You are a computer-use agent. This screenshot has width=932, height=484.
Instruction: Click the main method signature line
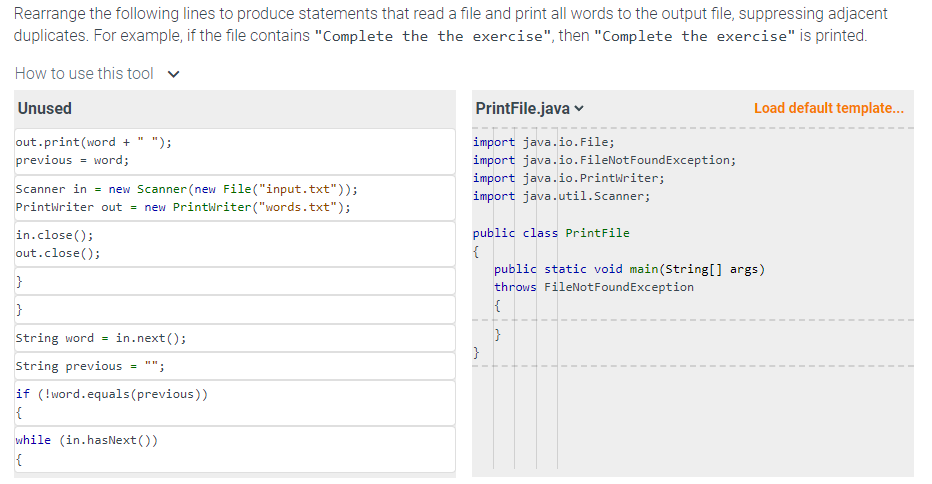click(x=630, y=269)
